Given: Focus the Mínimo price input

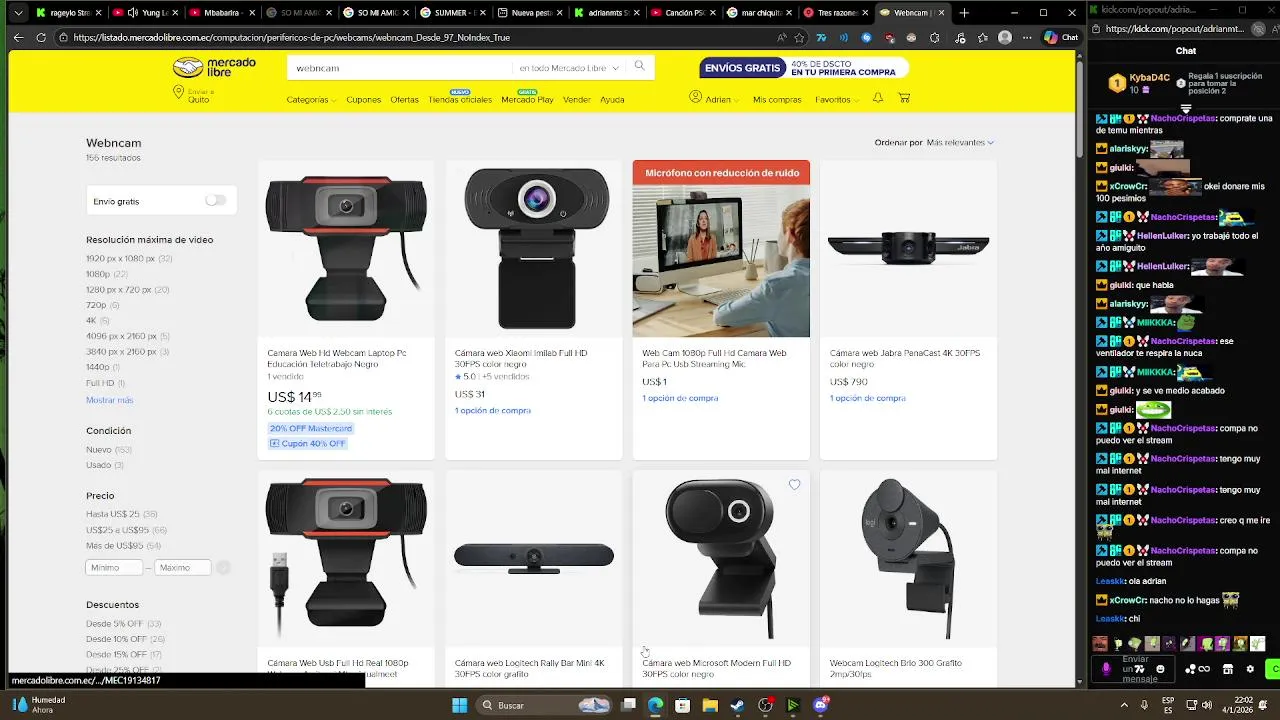Looking at the screenshot, I should pyautogui.click(x=114, y=568).
